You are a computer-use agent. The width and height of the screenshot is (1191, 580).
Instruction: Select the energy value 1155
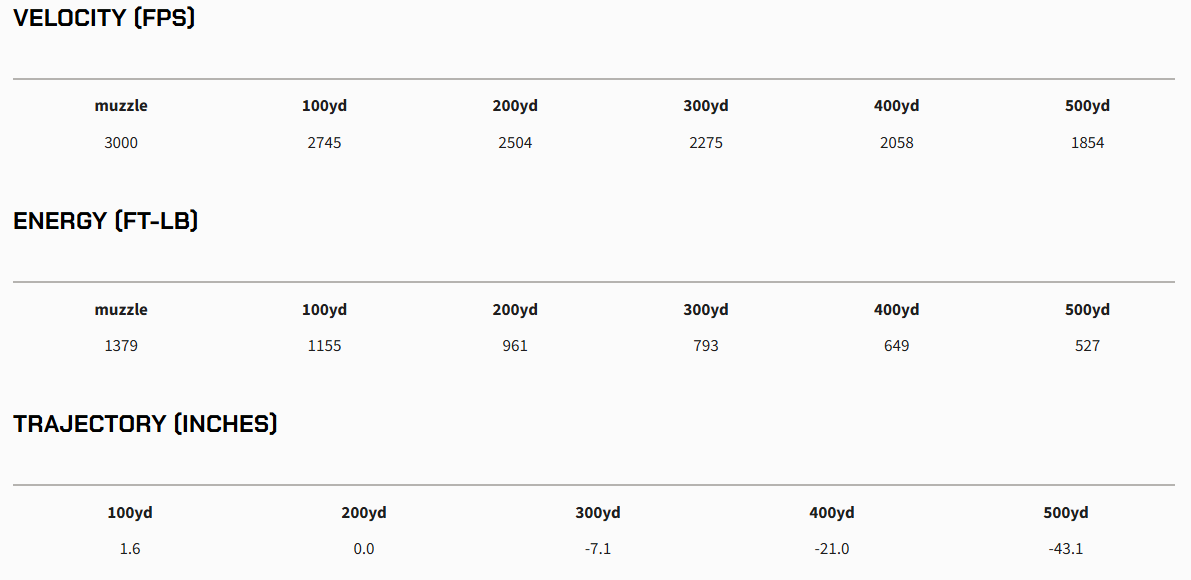coord(324,346)
